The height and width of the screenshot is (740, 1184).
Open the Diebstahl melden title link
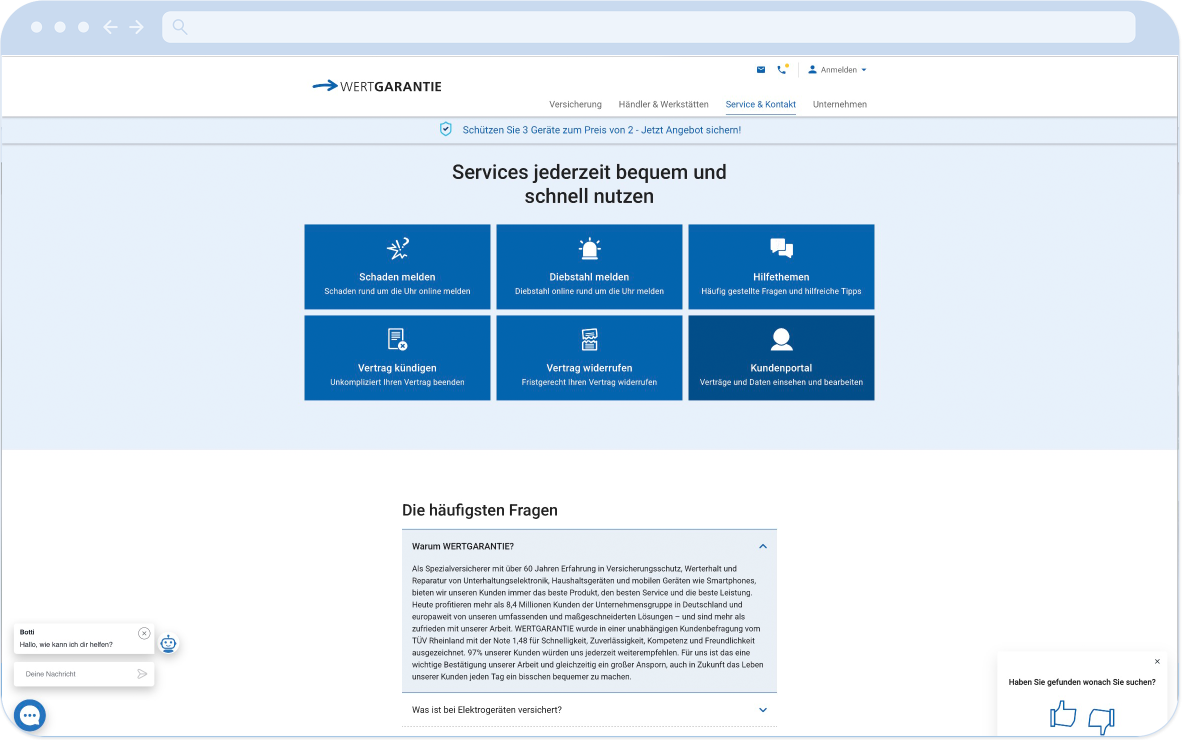click(x=589, y=277)
